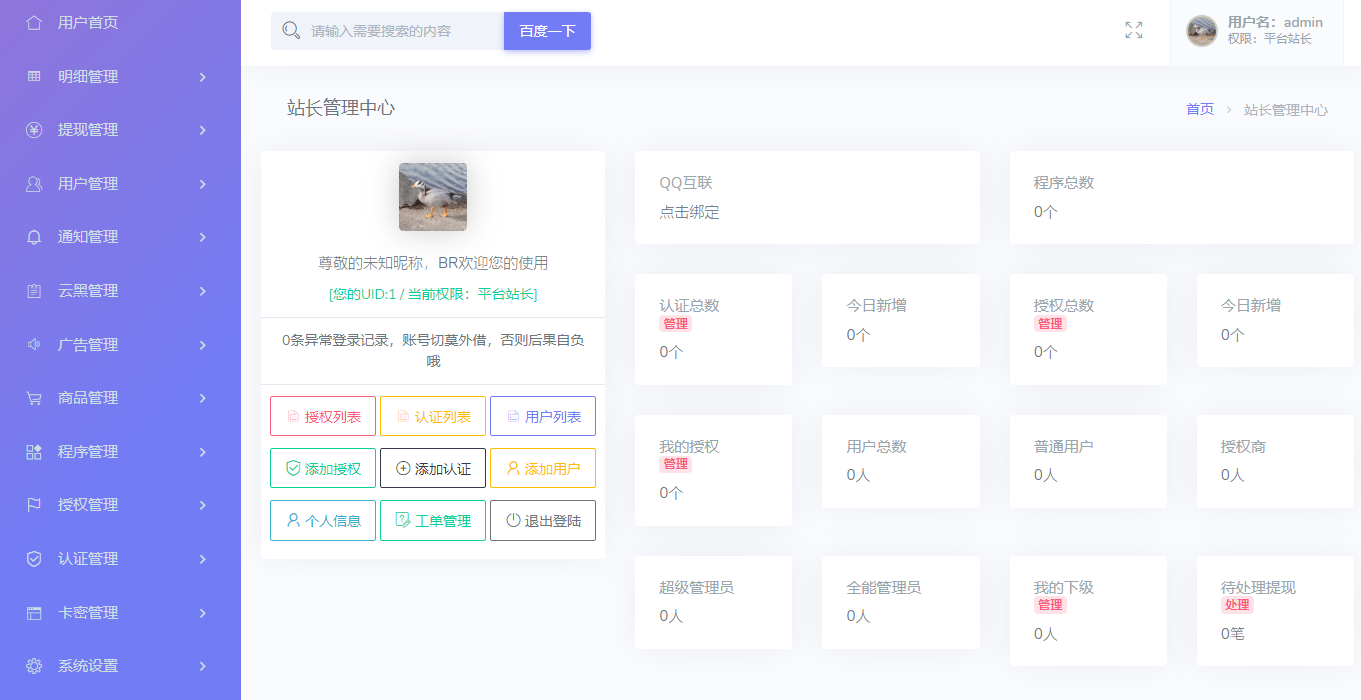Click the fullscreen expand icon in header
The height and width of the screenshot is (700, 1361).
(x=1133, y=30)
